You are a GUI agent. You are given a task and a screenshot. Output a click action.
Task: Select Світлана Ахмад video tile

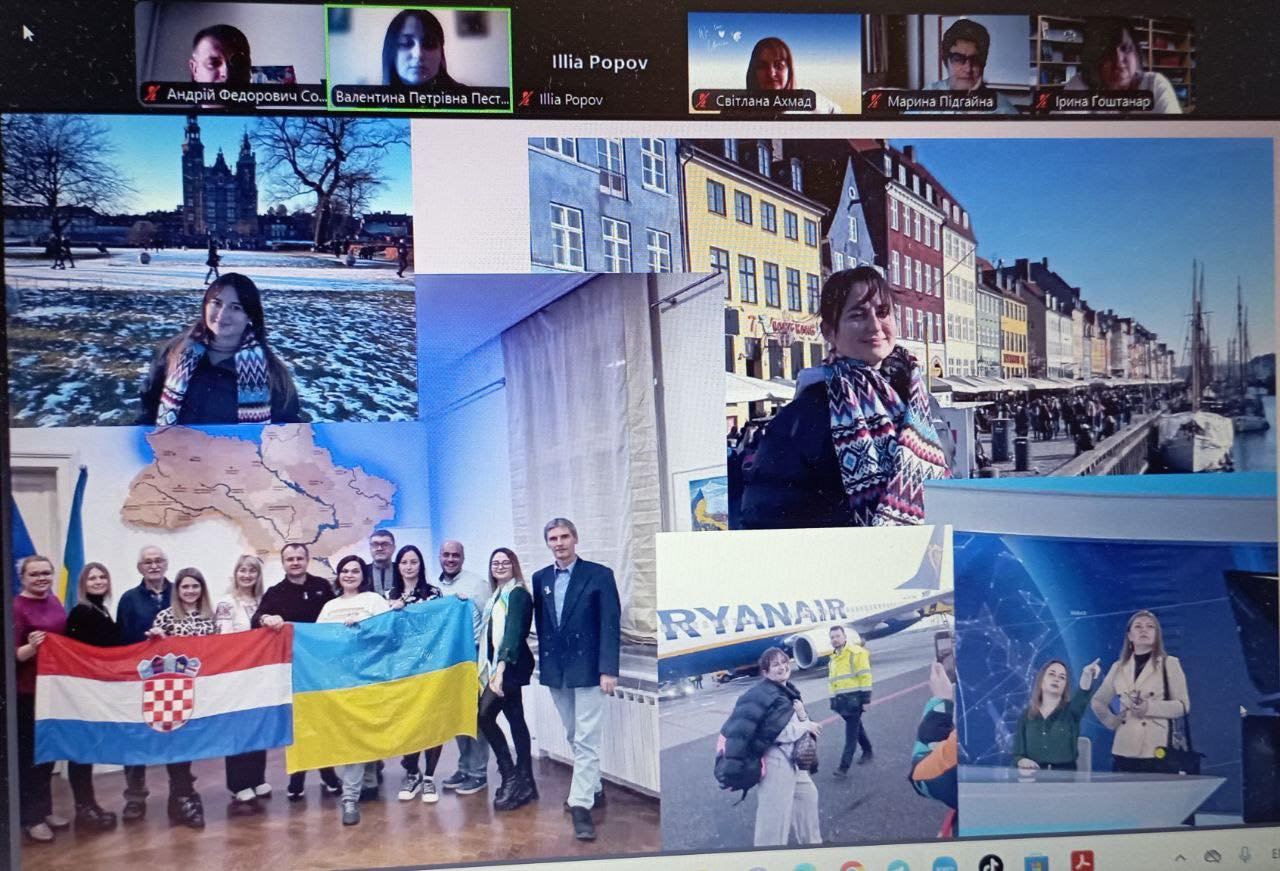click(x=774, y=62)
